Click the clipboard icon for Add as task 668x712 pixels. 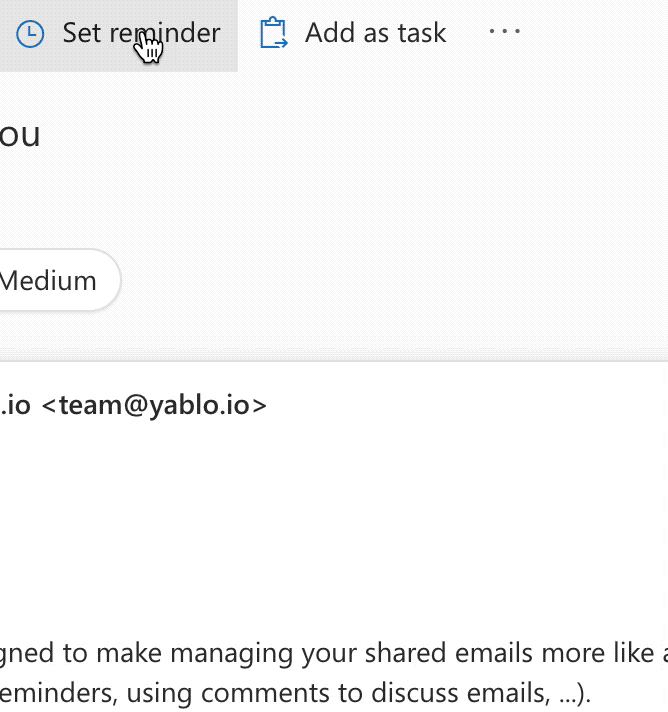273,34
